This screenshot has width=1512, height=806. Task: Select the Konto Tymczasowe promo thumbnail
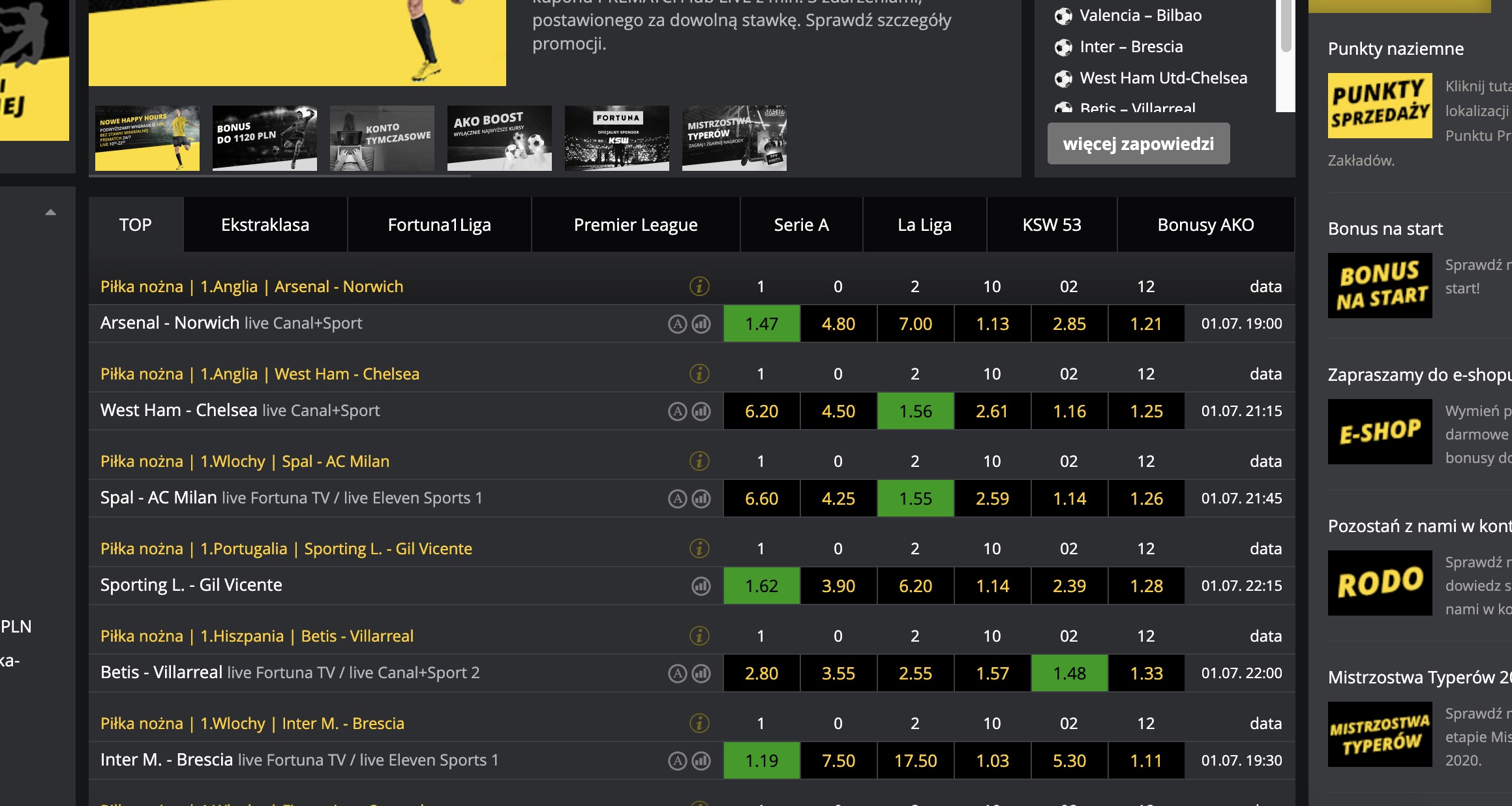[x=382, y=138]
